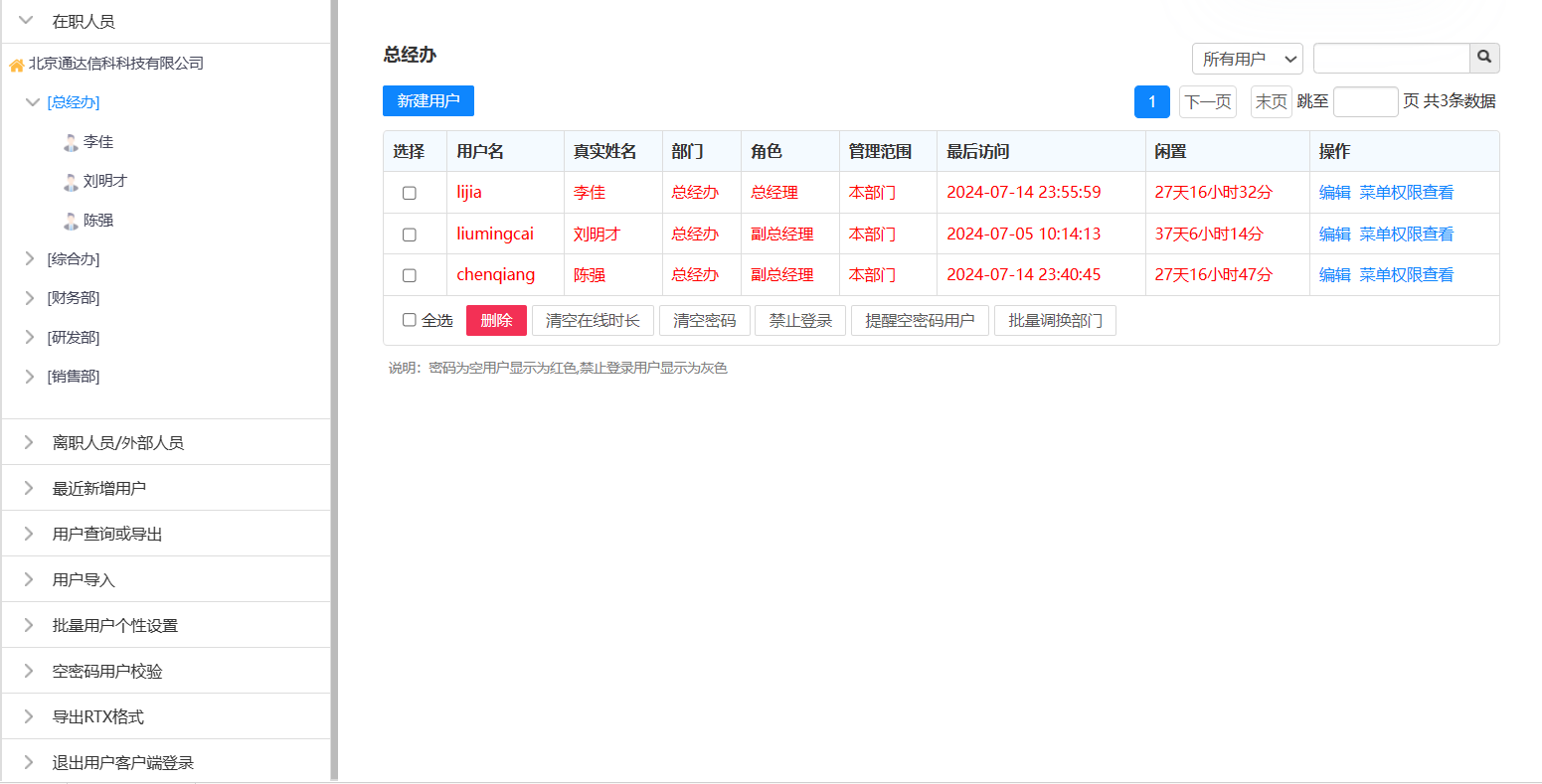Go to 下一页 in pagination
Image resolution: width=1542 pixels, height=784 pixels.
click(1207, 102)
